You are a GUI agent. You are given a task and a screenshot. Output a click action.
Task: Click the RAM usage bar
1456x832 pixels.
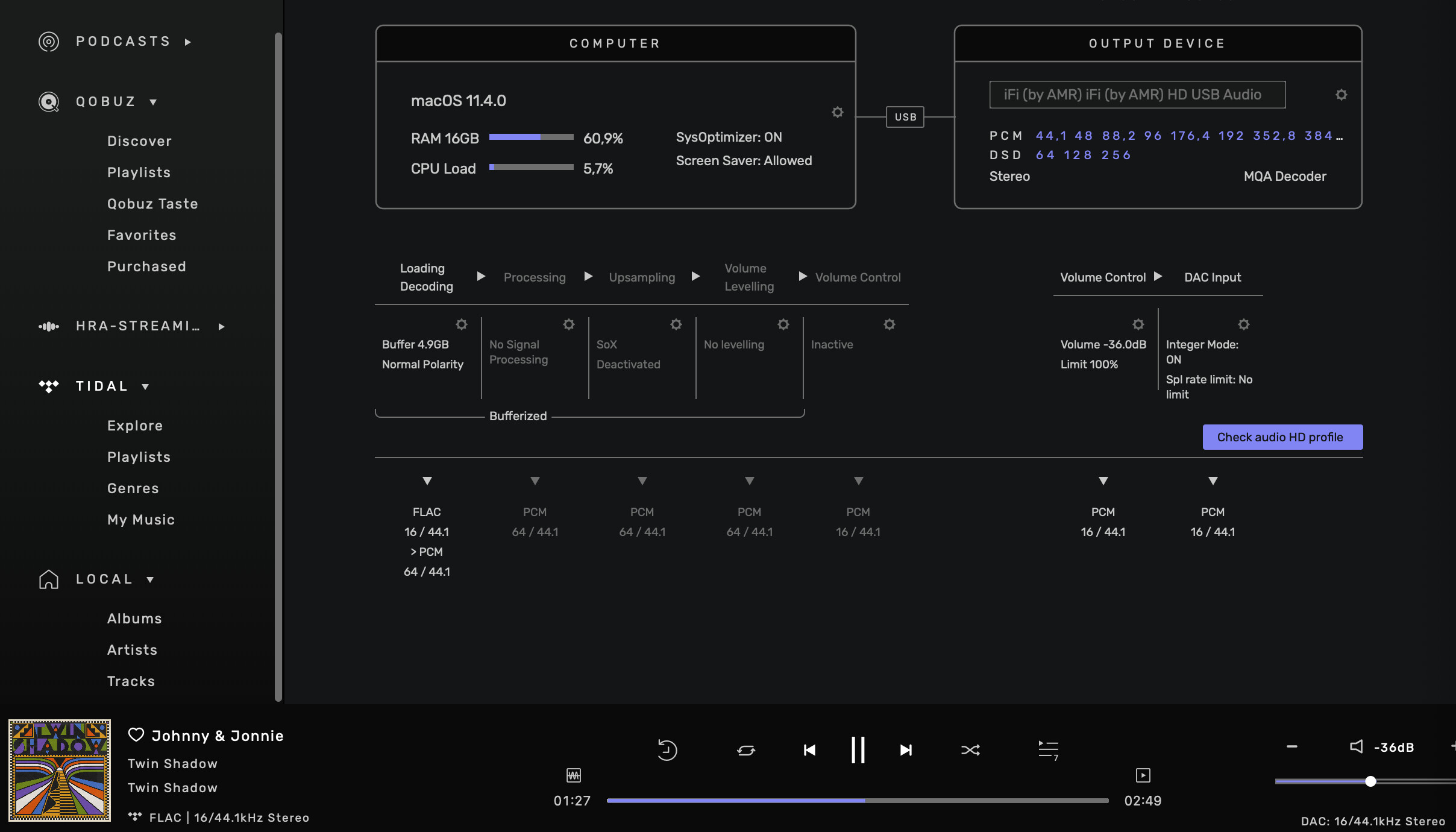tap(531, 137)
